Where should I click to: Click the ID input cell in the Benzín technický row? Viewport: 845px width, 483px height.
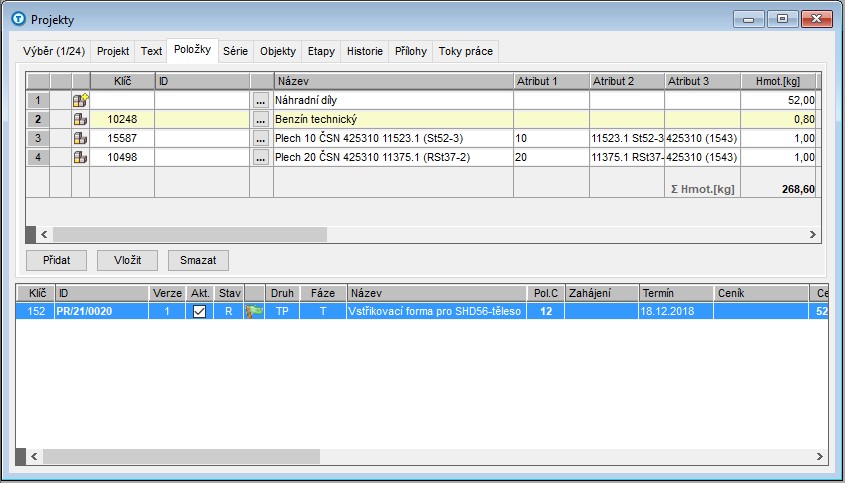[x=202, y=119]
